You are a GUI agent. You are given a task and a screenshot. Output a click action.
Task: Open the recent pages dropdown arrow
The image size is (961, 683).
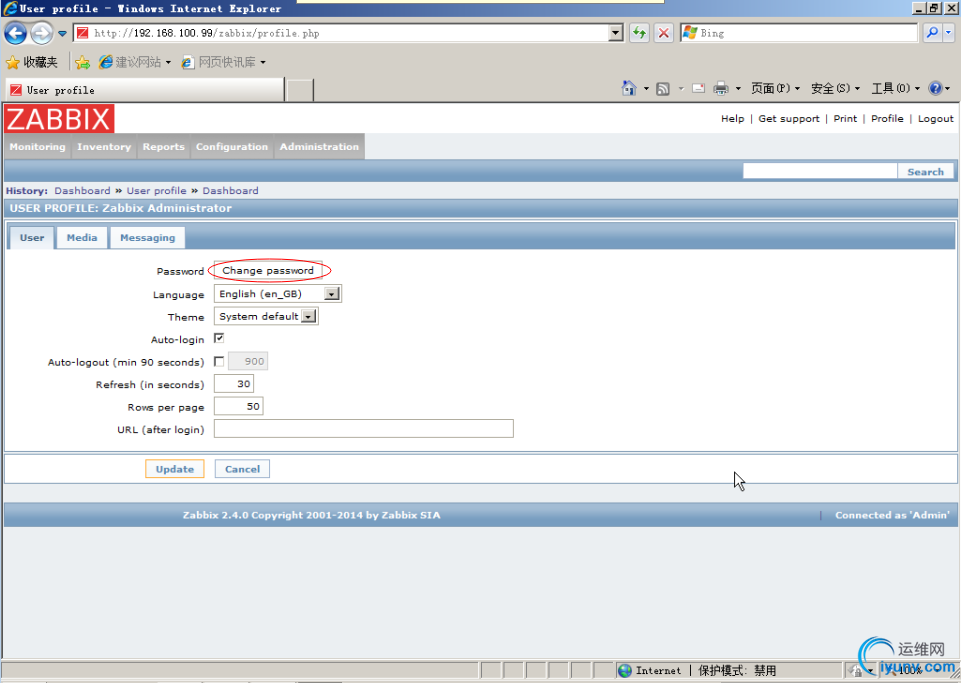pyautogui.click(x=62, y=34)
